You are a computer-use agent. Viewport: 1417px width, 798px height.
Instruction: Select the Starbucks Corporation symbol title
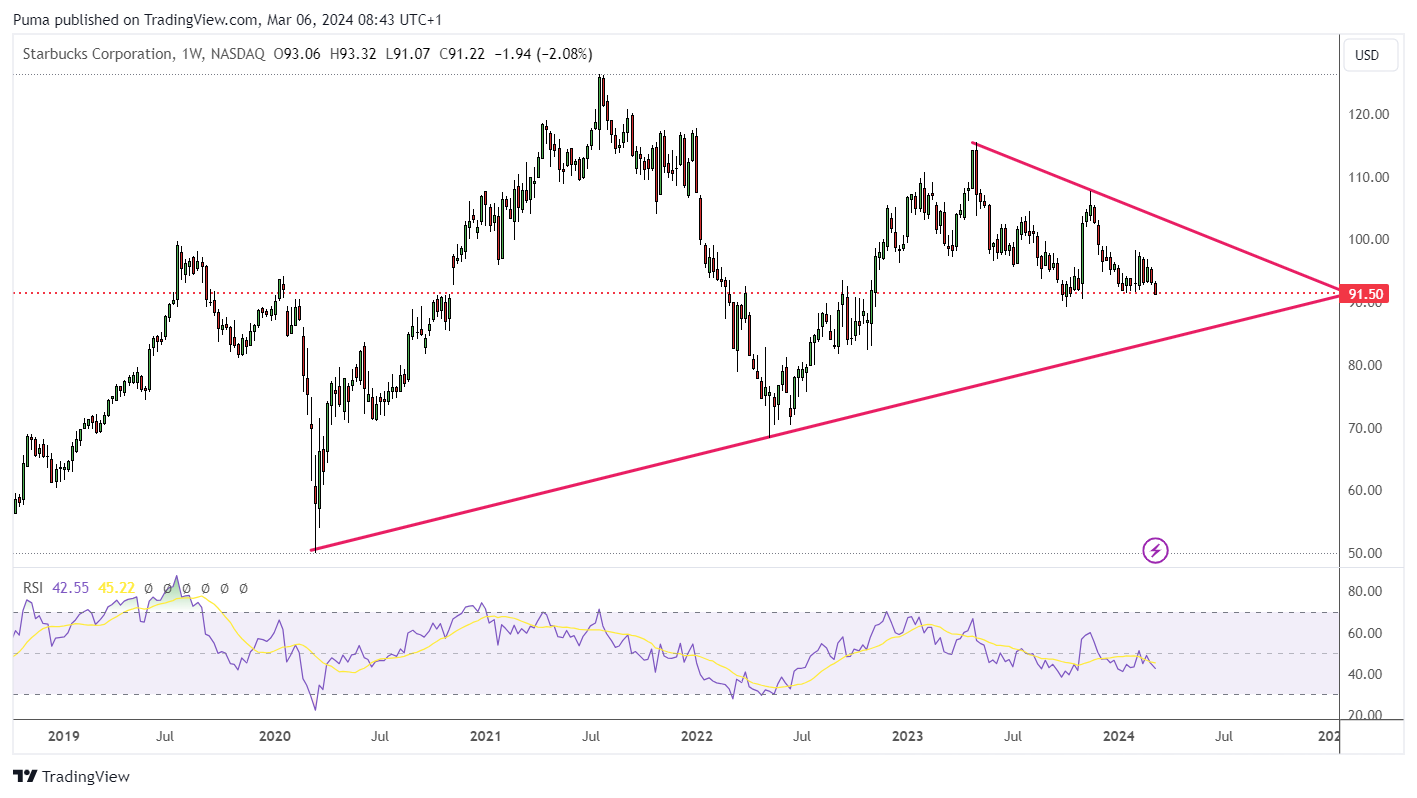(x=97, y=54)
